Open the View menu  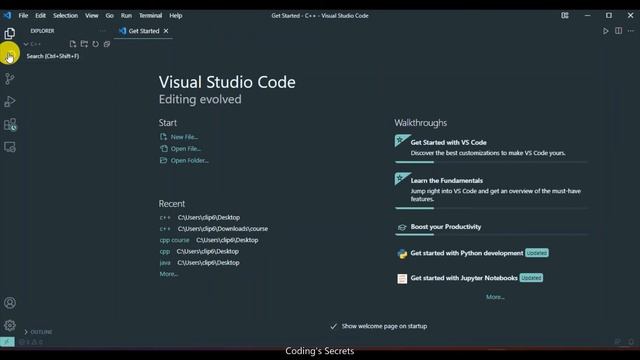point(91,16)
